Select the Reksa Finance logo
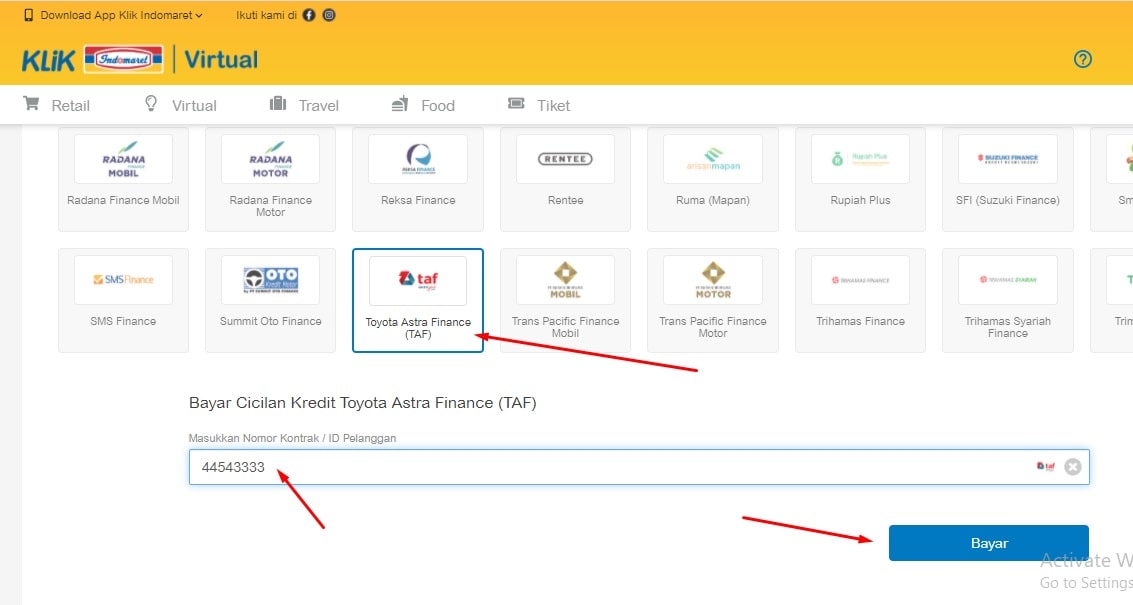The image size is (1133, 605). pyautogui.click(x=417, y=159)
